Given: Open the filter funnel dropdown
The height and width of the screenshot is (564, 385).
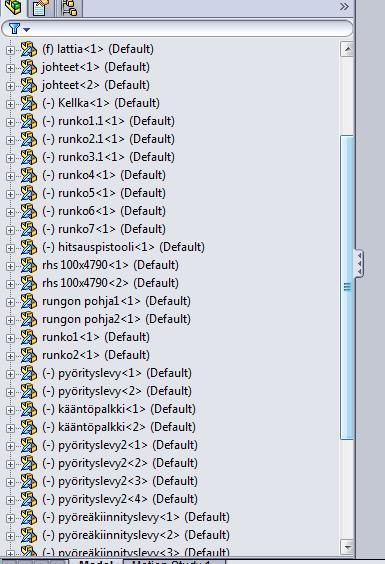Looking at the screenshot, I should 19,28.
